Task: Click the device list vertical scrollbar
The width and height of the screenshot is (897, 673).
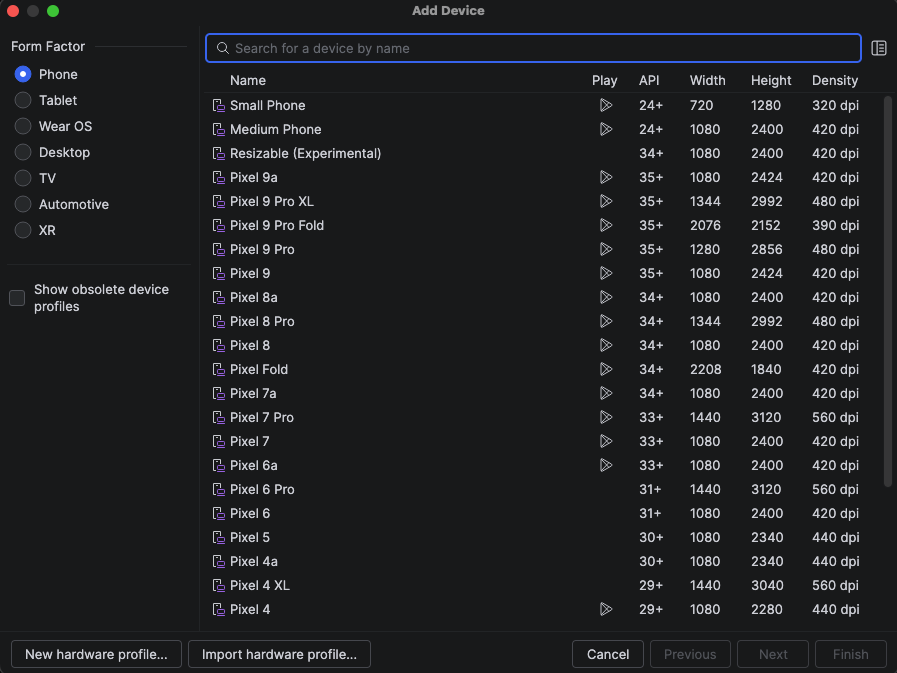Action: click(x=888, y=292)
